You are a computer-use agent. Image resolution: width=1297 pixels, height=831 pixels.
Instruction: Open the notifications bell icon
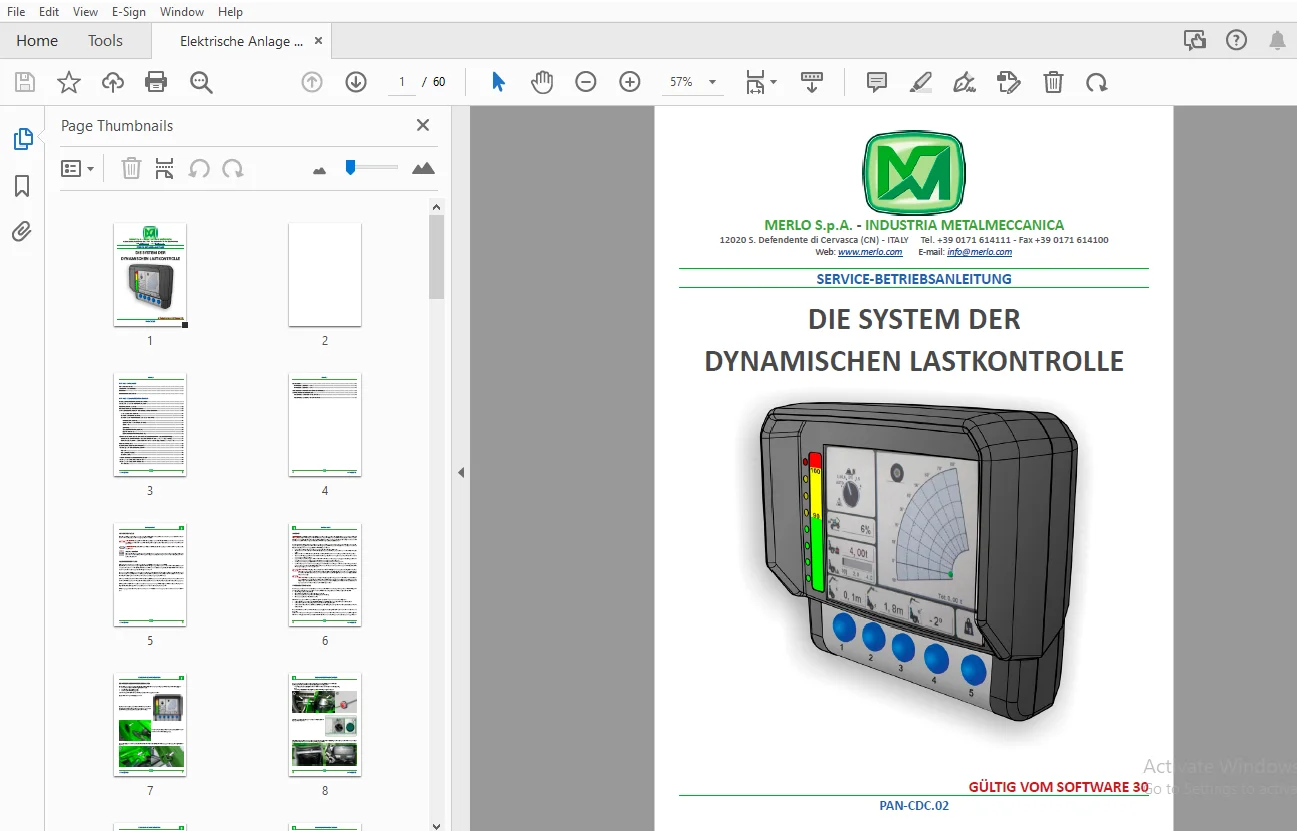point(1277,40)
